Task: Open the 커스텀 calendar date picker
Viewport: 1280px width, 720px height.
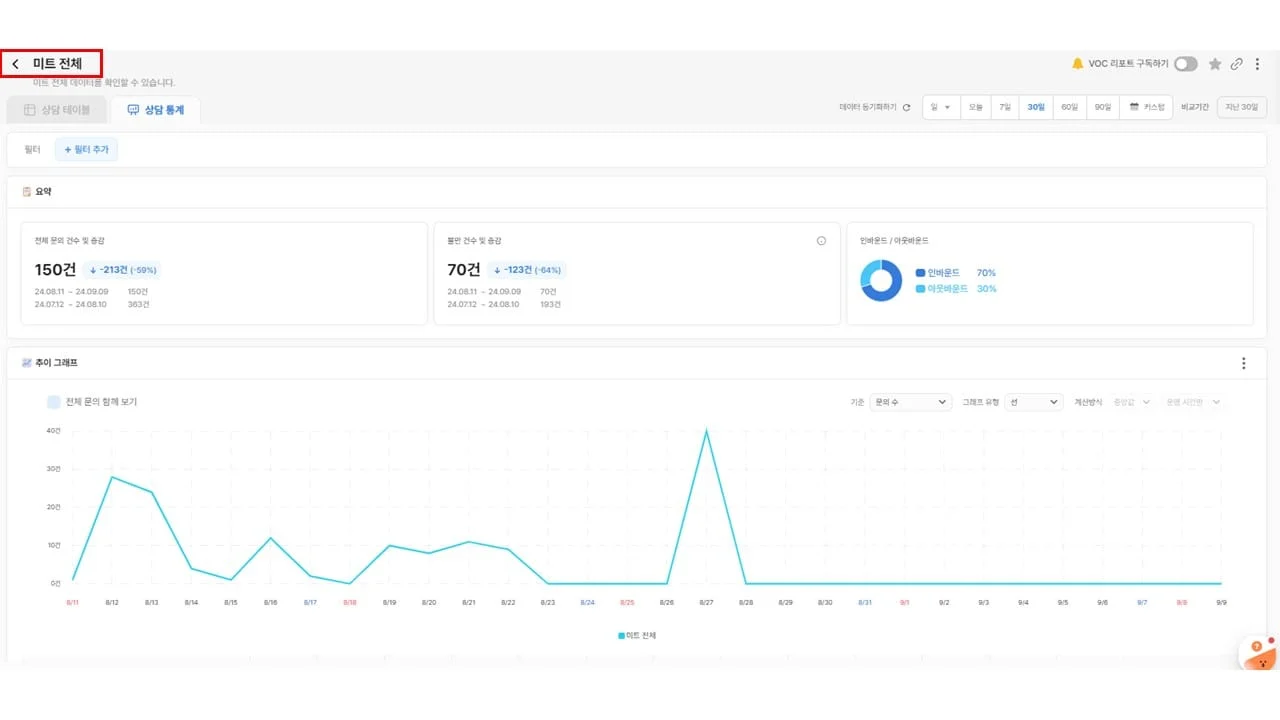Action: click(x=1147, y=107)
